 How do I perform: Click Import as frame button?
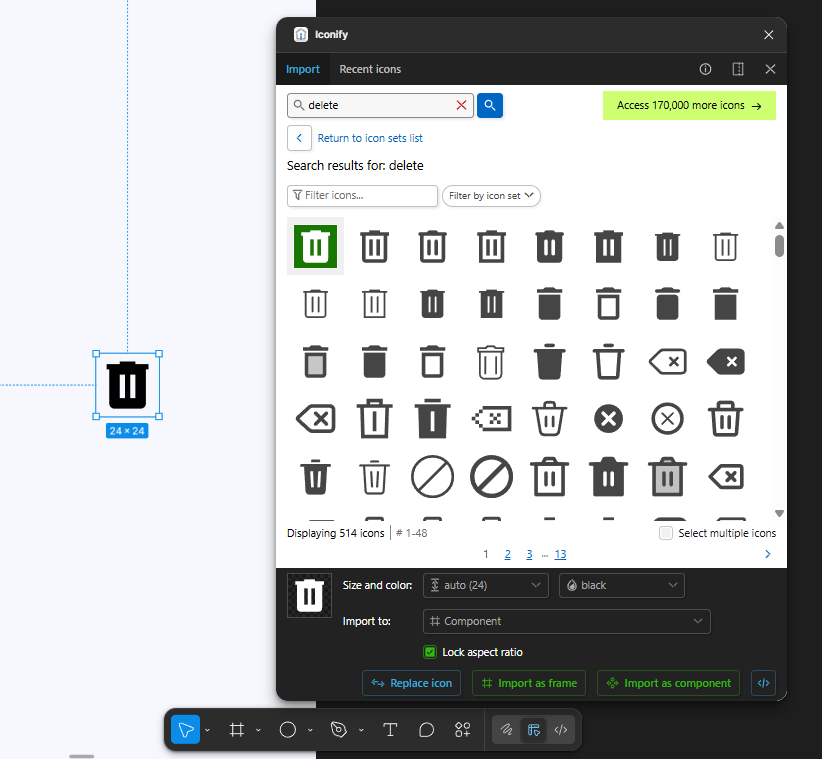tap(529, 683)
